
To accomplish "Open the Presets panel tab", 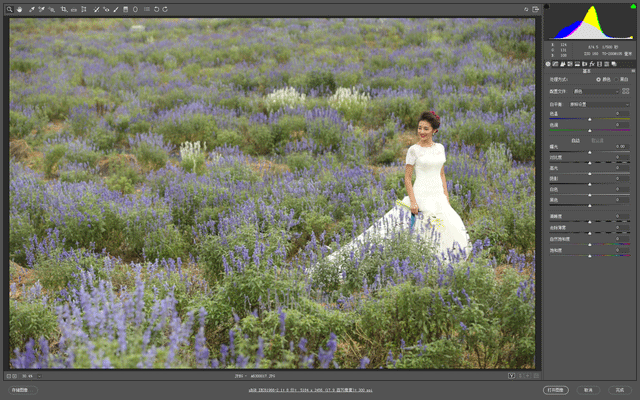I will (x=607, y=64).
